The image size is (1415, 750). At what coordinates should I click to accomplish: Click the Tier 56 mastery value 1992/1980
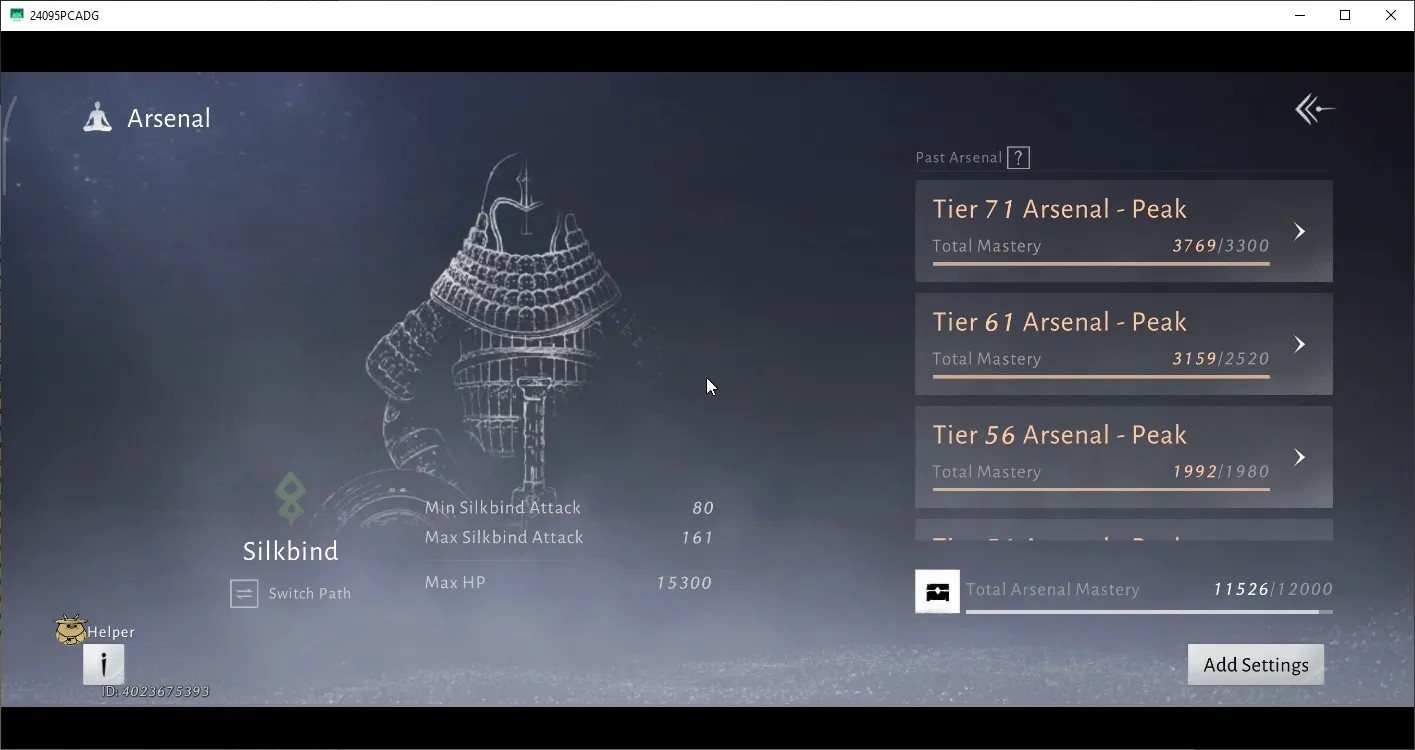point(1221,472)
